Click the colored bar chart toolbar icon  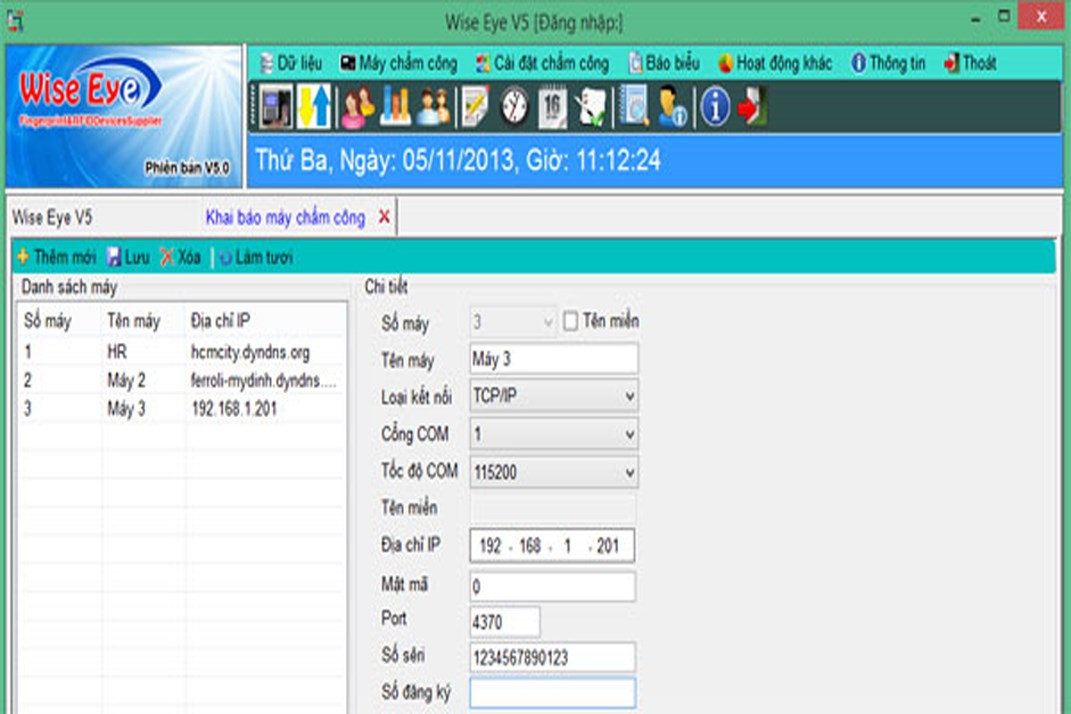(395, 107)
